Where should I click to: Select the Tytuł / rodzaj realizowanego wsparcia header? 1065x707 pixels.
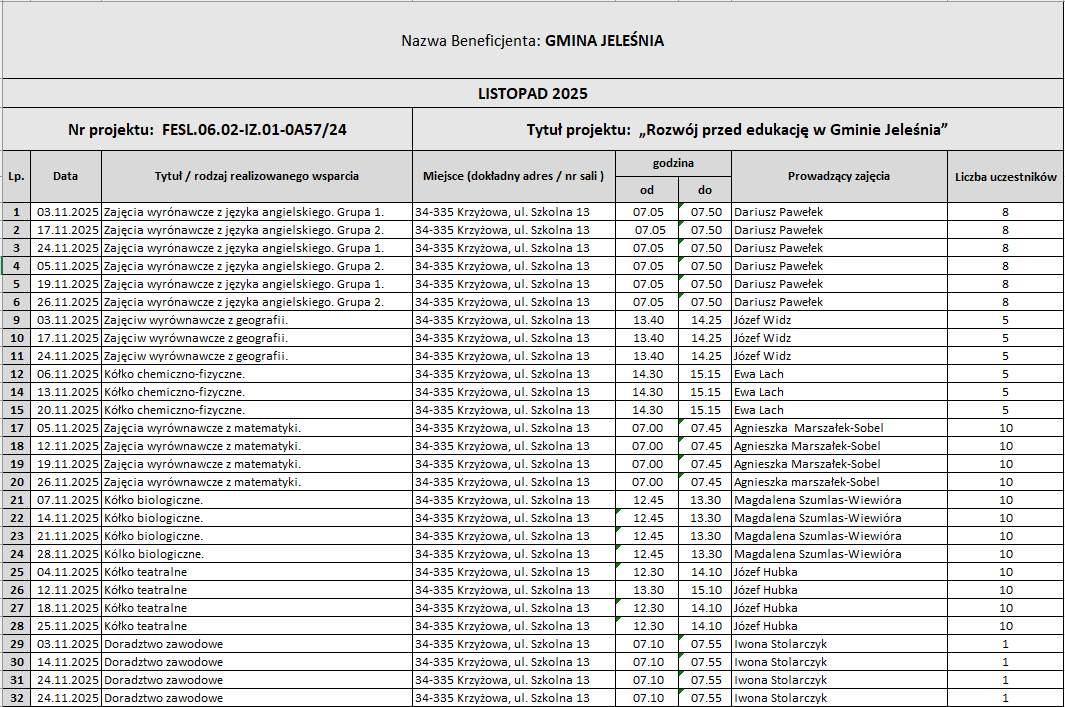[256, 176]
